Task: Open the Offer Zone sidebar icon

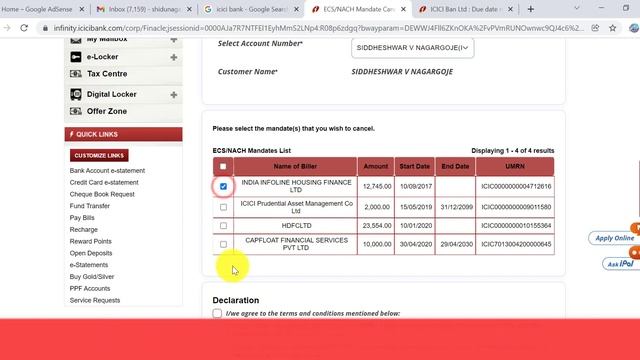Action: 76,111
